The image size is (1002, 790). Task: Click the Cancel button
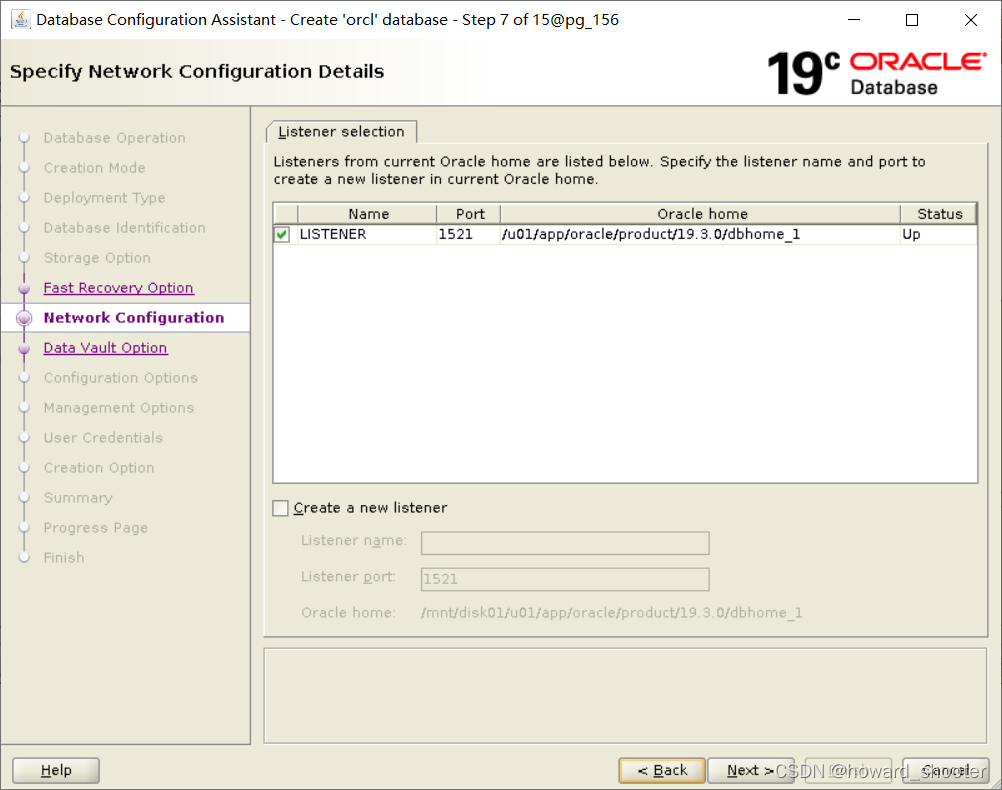tap(946, 770)
